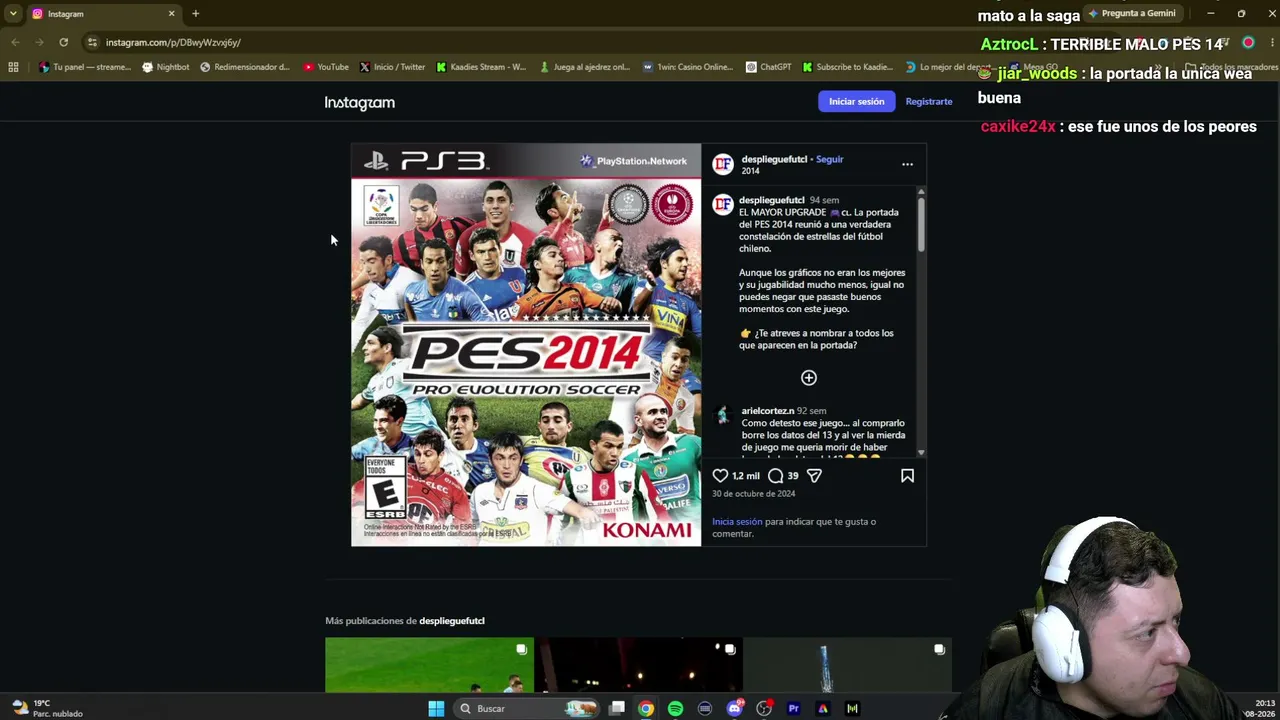Open the post's three-dot options menu
Image resolution: width=1280 pixels, height=720 pixels.
907,164
